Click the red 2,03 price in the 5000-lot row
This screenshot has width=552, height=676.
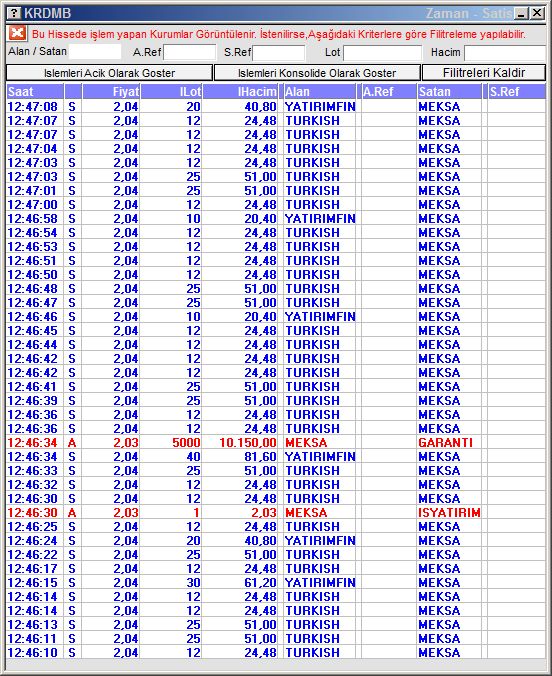point(126,443)
